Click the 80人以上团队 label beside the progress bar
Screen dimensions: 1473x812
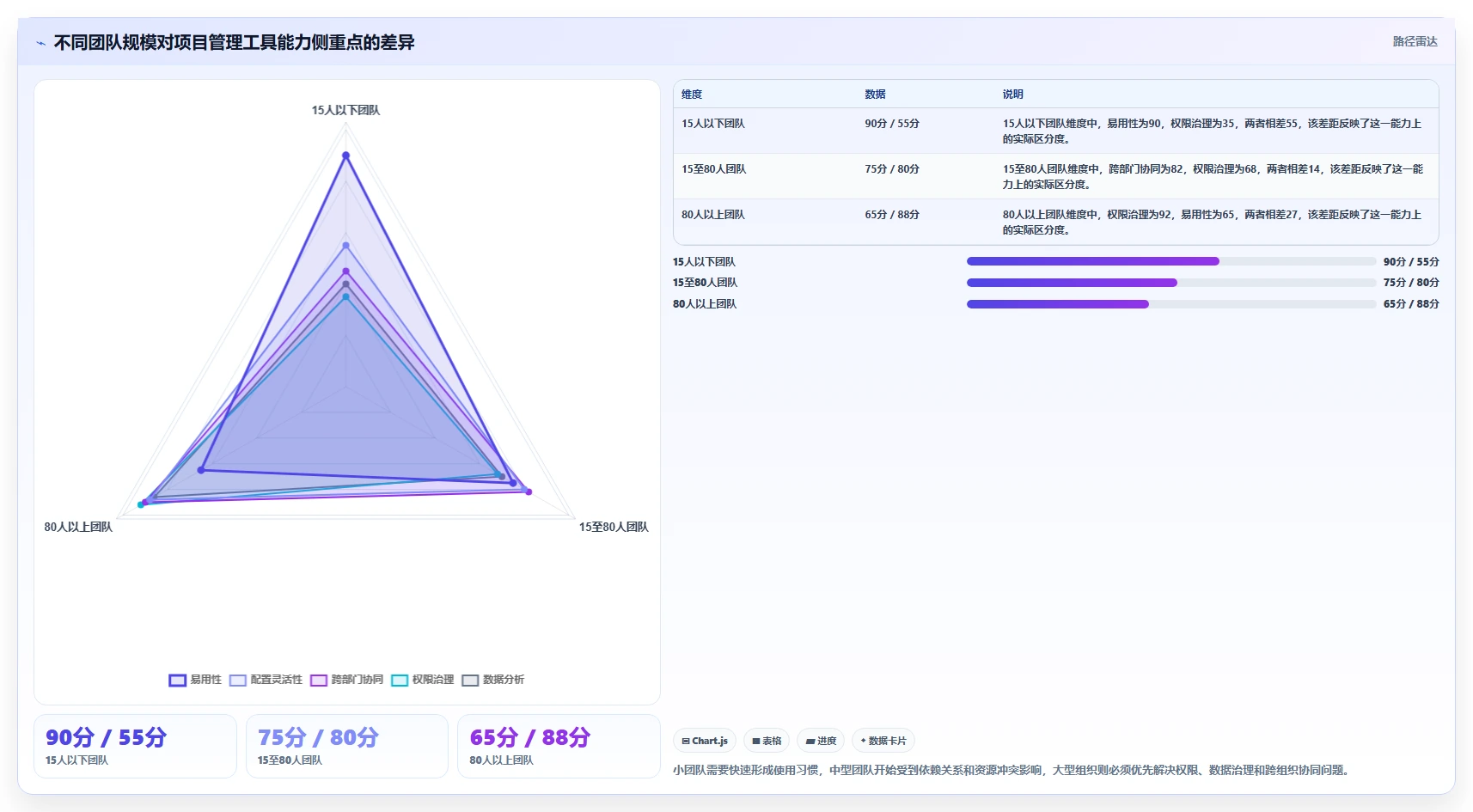704,304
